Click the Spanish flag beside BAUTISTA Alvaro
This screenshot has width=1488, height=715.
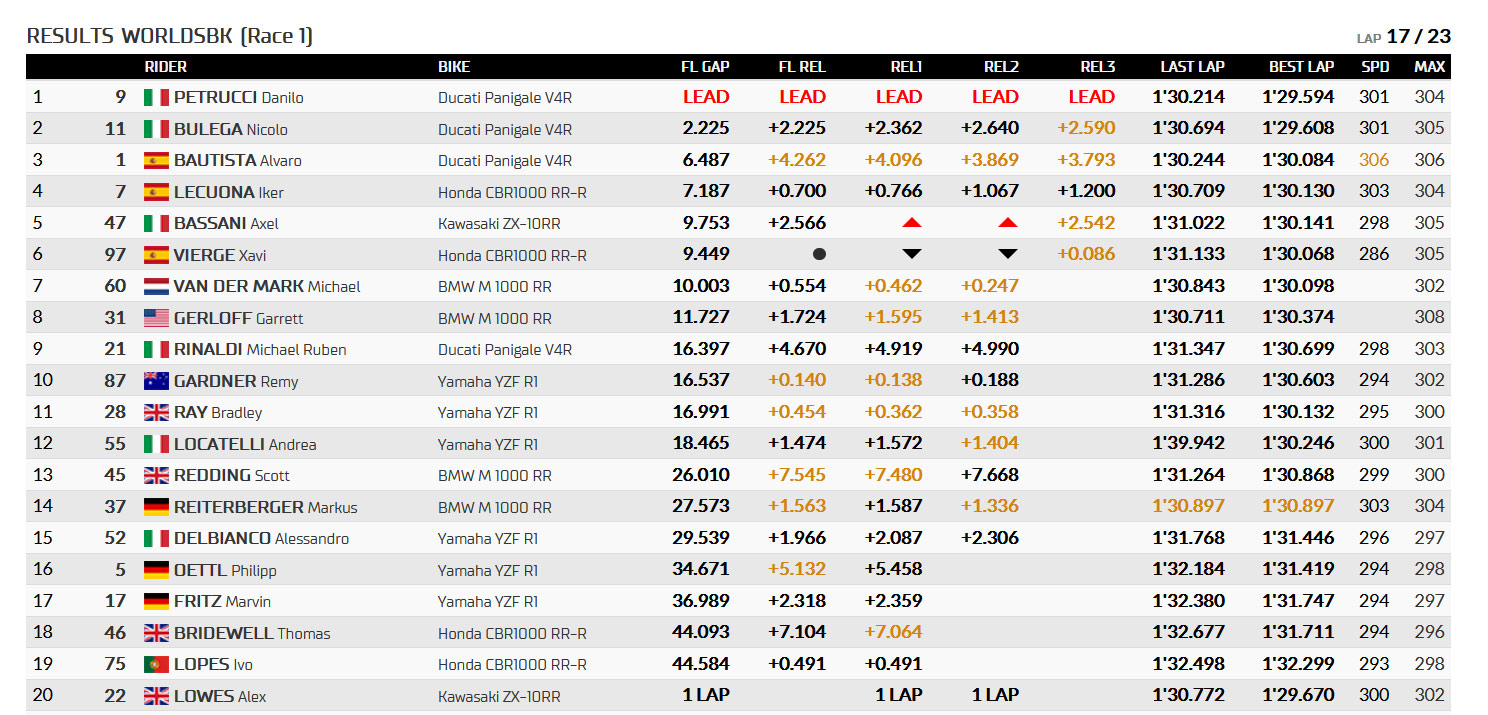tap(156, 160)
